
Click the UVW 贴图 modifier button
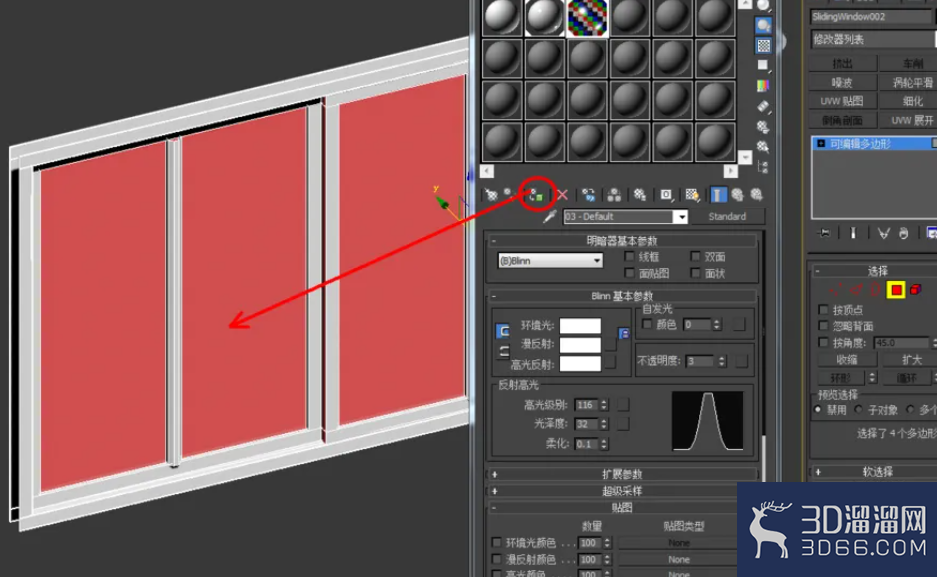[843, 102]
